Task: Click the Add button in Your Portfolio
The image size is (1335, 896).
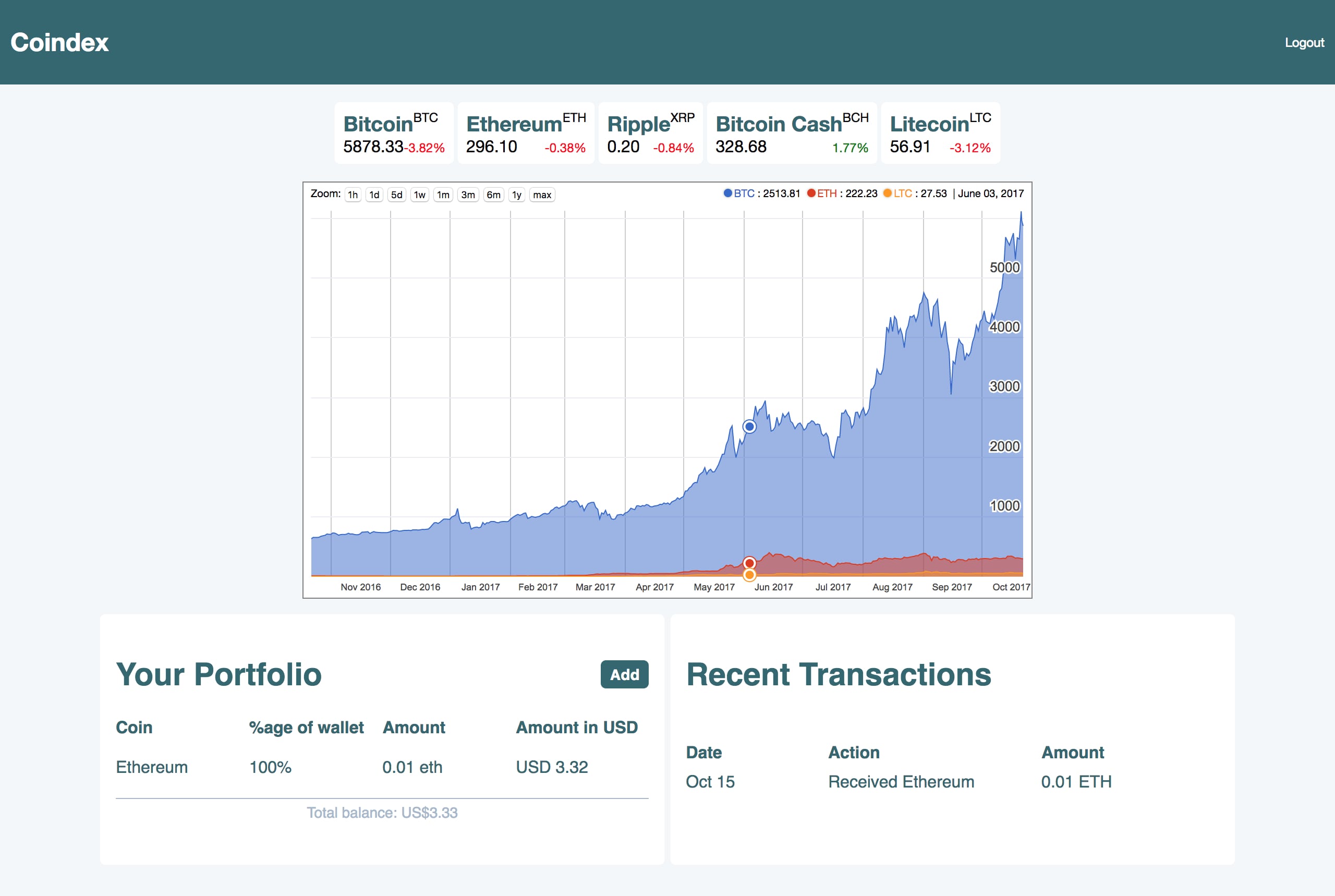Action: point(624,674)
